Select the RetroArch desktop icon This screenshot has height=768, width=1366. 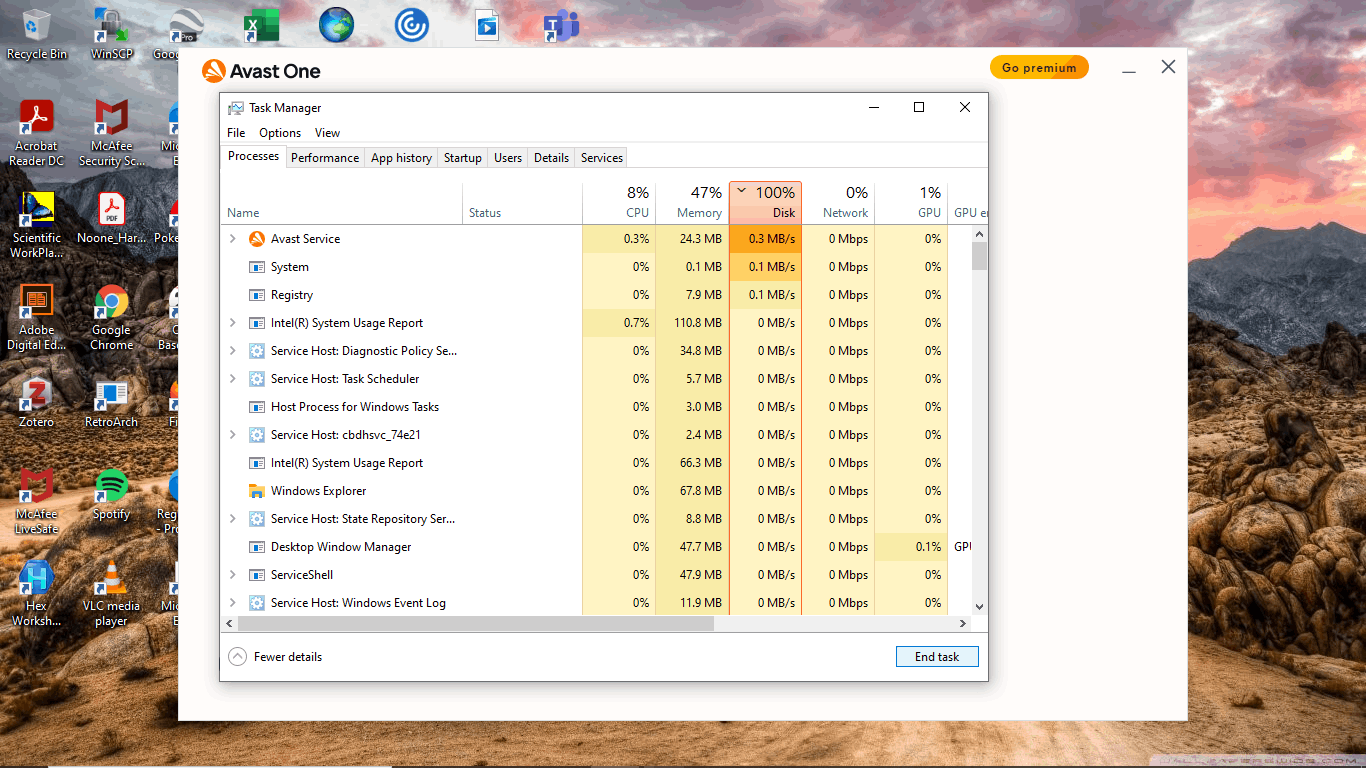pos(111,403)
